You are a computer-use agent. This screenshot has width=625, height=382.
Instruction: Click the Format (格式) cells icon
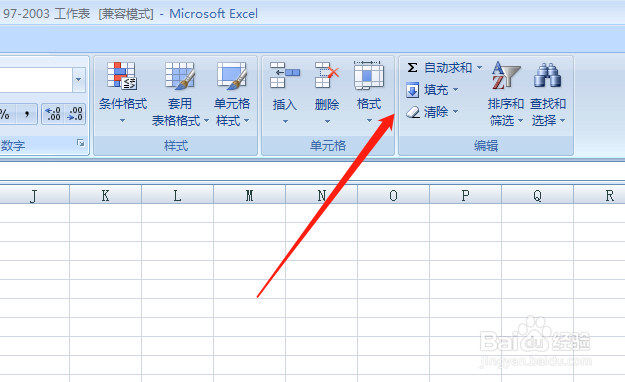(369, 75)
